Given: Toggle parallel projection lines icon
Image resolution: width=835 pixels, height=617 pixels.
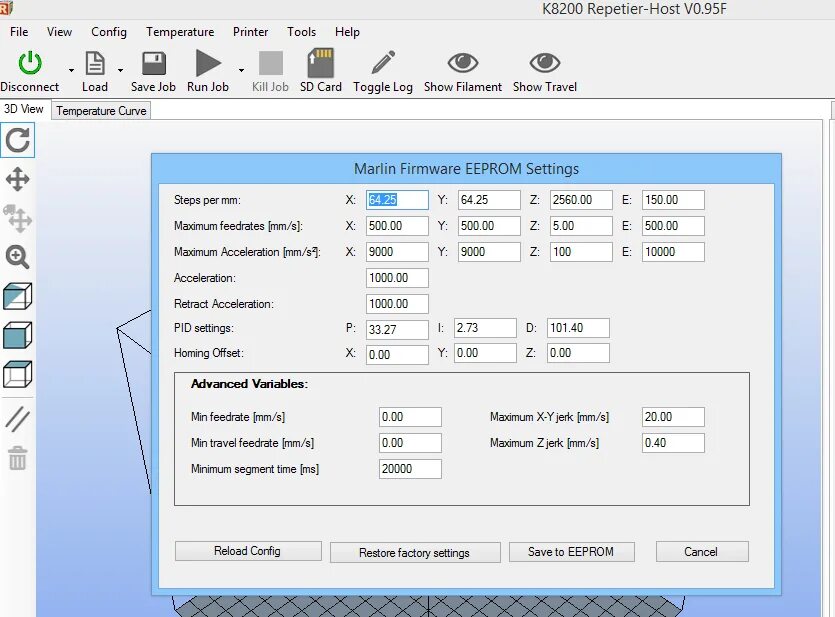Looking at the screenshot, I should click(18, 419).
